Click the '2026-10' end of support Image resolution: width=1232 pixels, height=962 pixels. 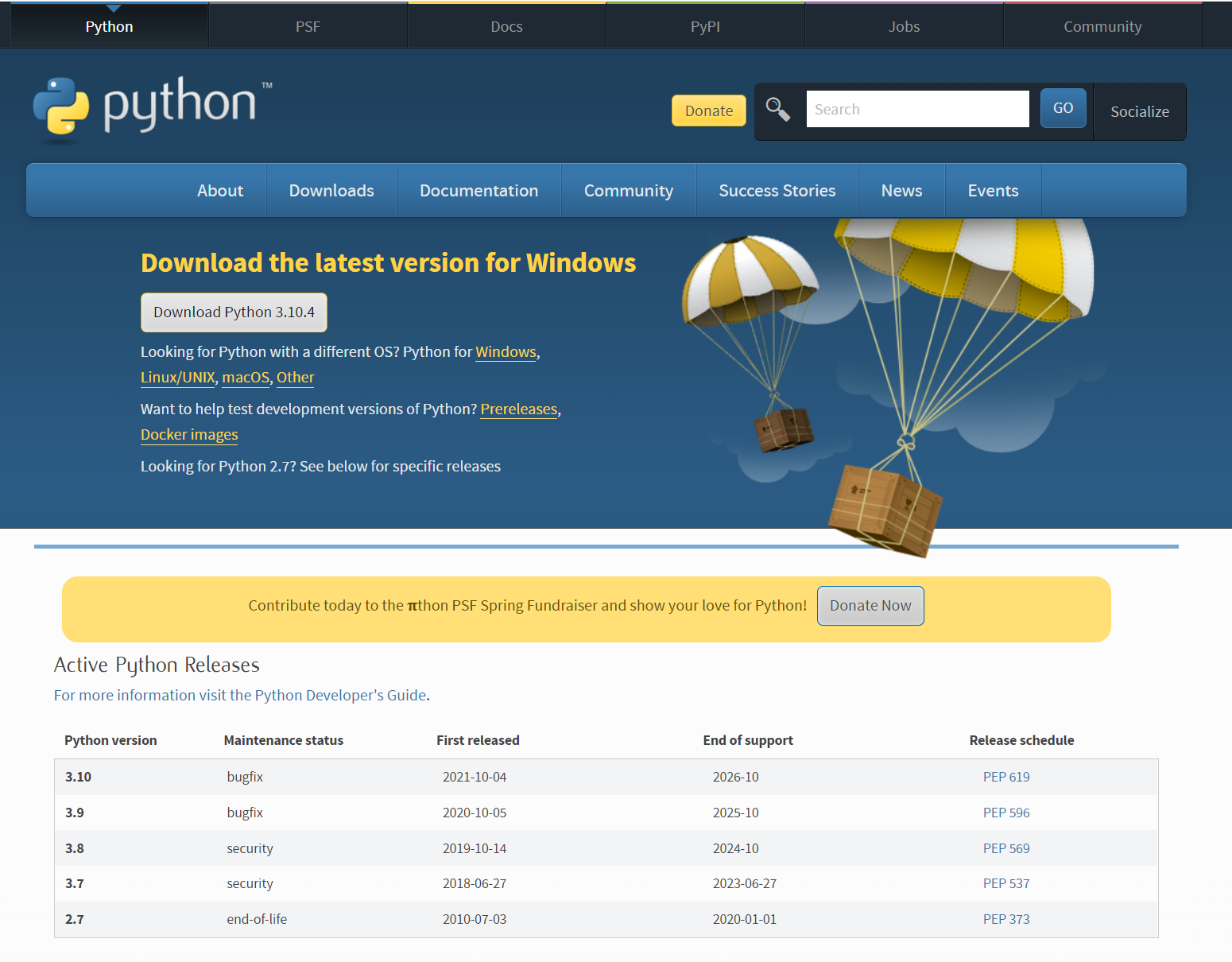pos(736,777)
